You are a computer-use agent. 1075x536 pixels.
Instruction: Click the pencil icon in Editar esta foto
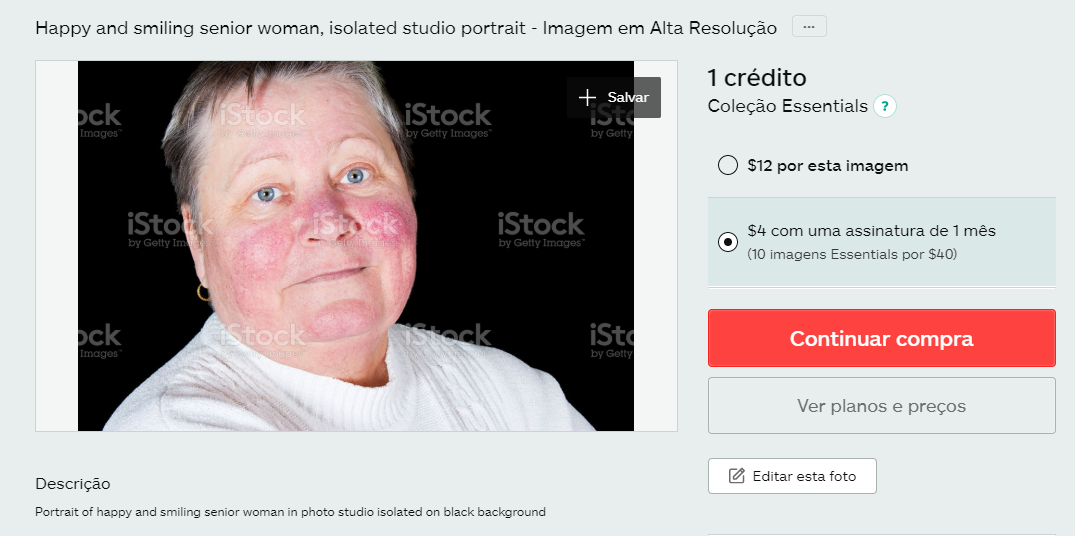pyautogui.click(x=736, y=476)
